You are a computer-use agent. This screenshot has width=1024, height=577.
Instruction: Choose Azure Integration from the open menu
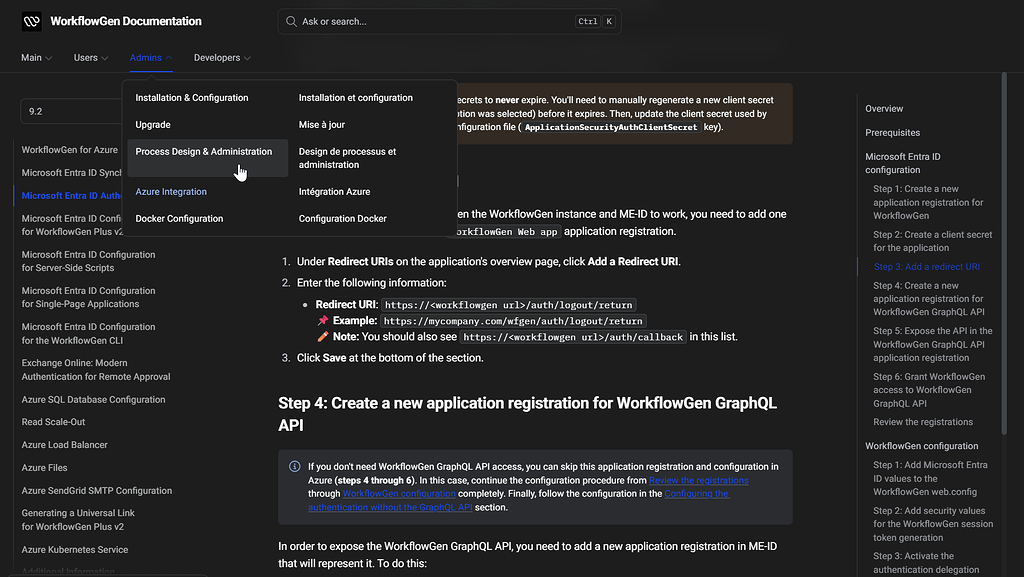(x=171, y=191)
